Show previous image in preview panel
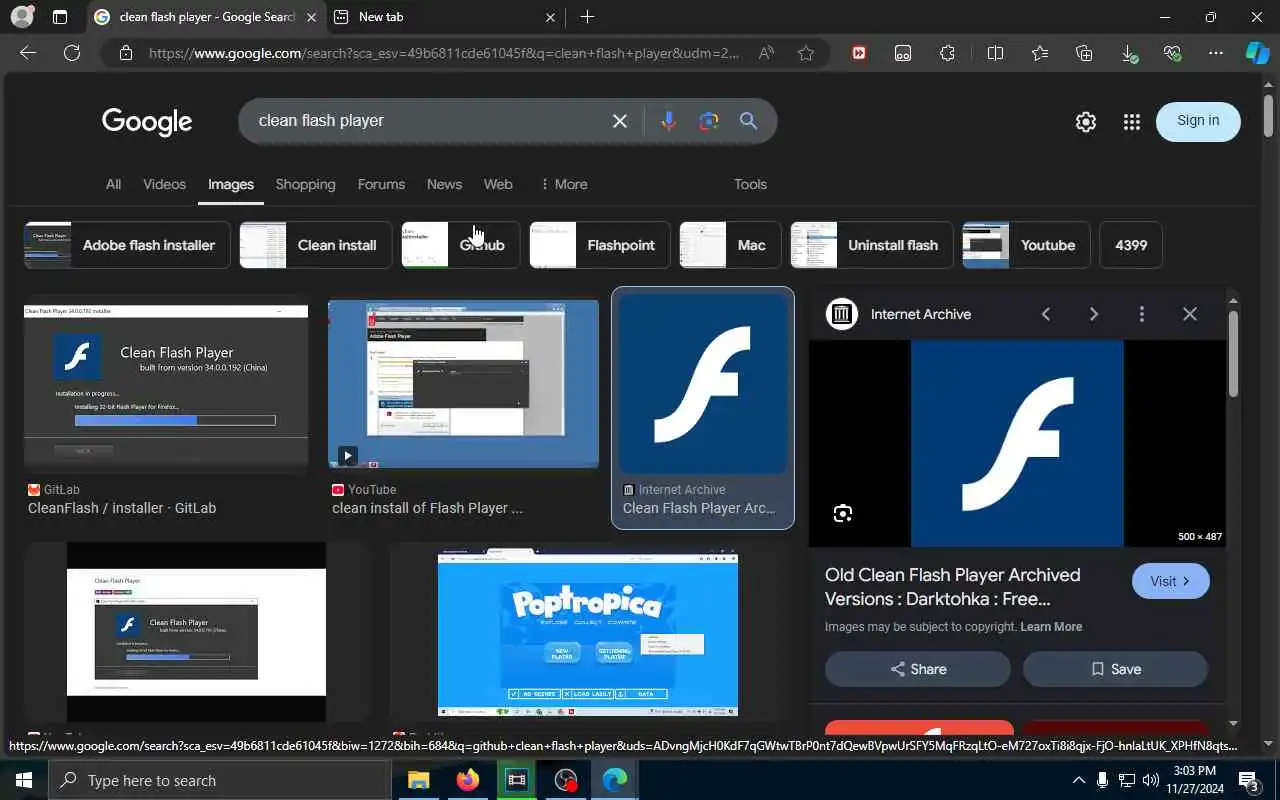Image resolution: width=1280 pixels, height=800 pixels. click(1046, 314)
